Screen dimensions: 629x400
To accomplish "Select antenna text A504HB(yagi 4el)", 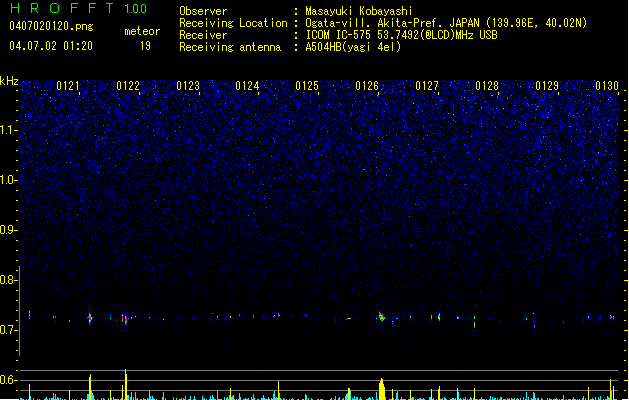I will [353, 47].
